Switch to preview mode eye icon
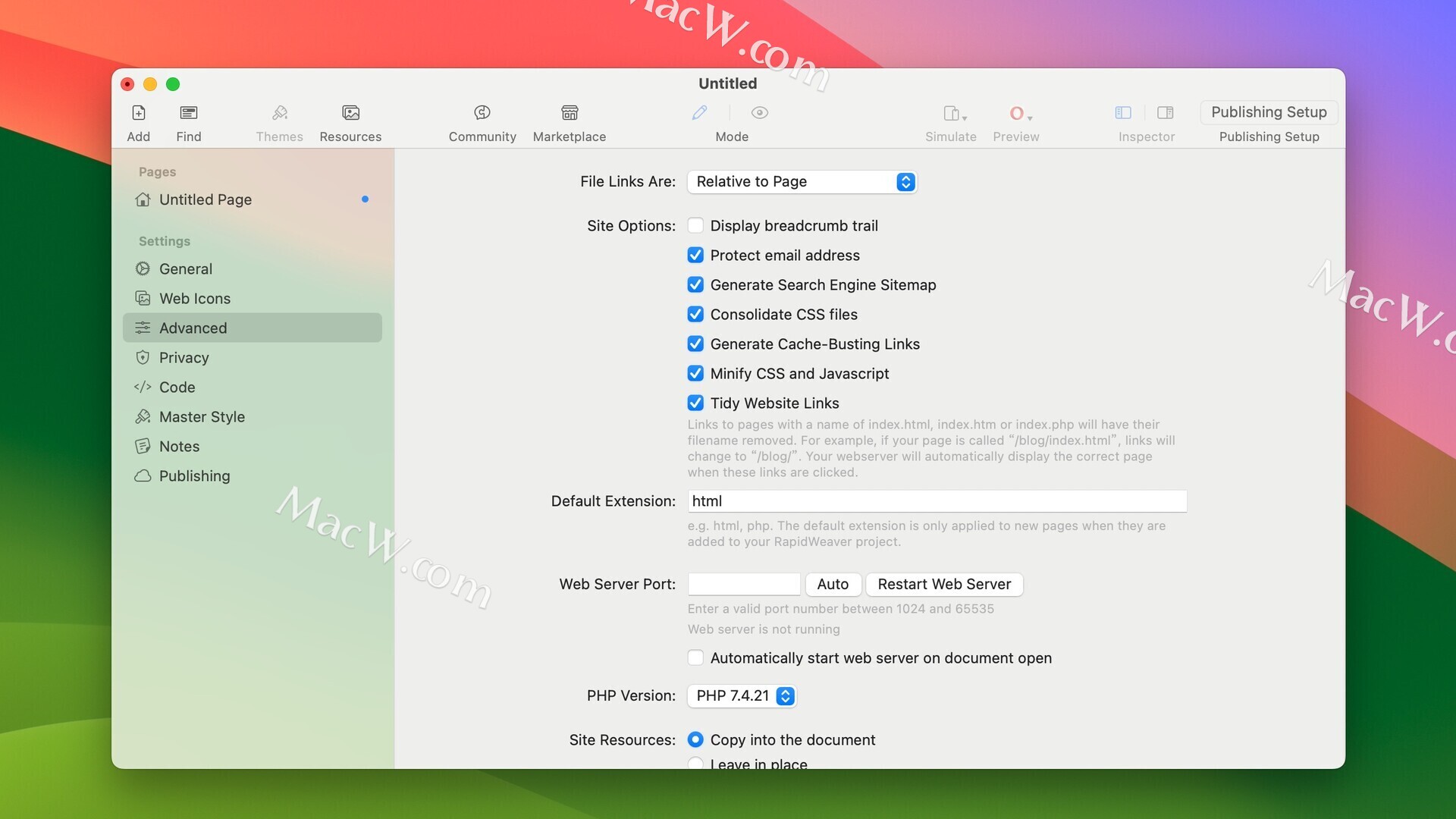This screenshot has width=1456, height=819. pyautogui.click(x=759, y=113)
